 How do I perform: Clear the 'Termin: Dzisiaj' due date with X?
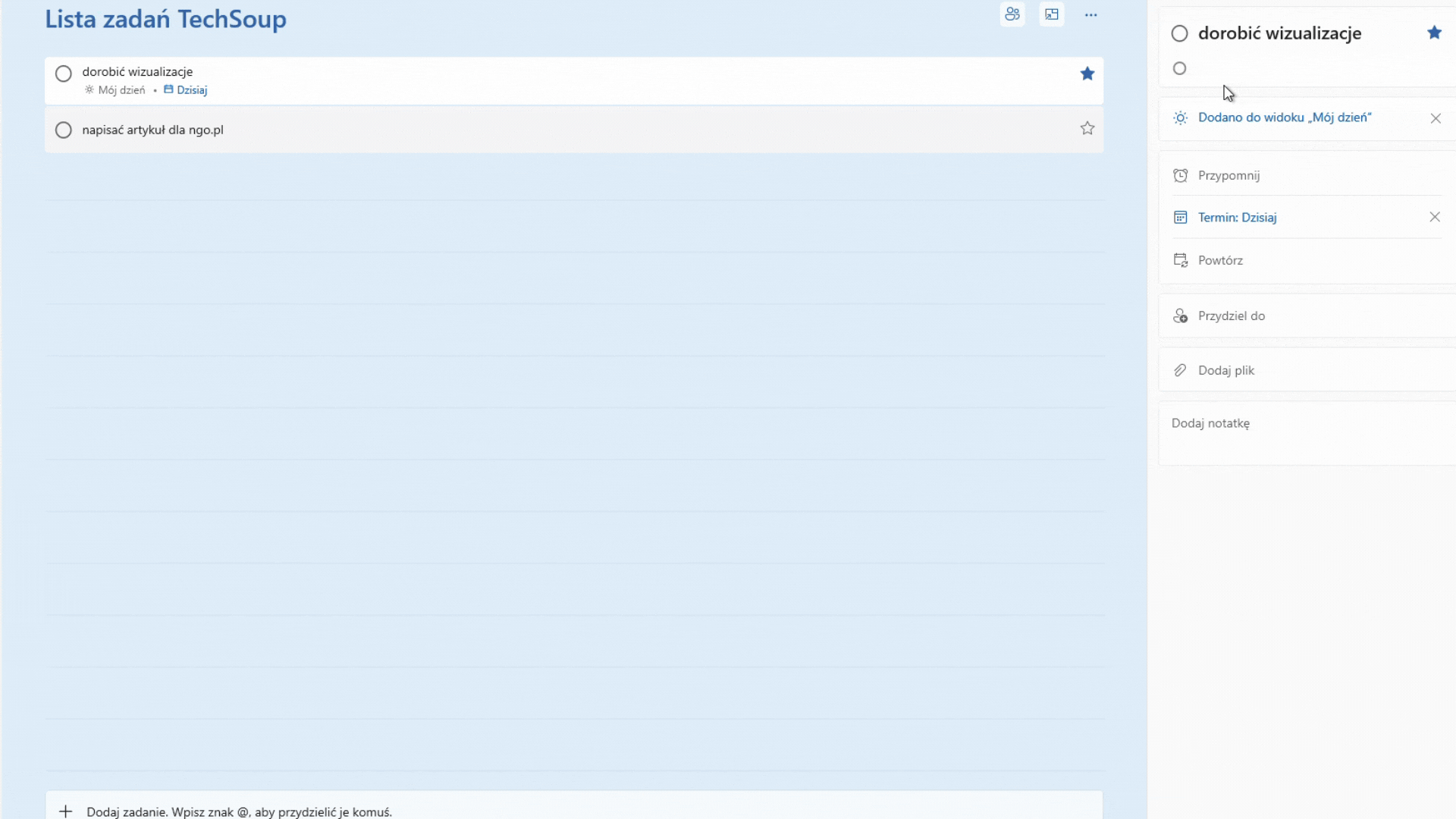(x=1435, y=217)
